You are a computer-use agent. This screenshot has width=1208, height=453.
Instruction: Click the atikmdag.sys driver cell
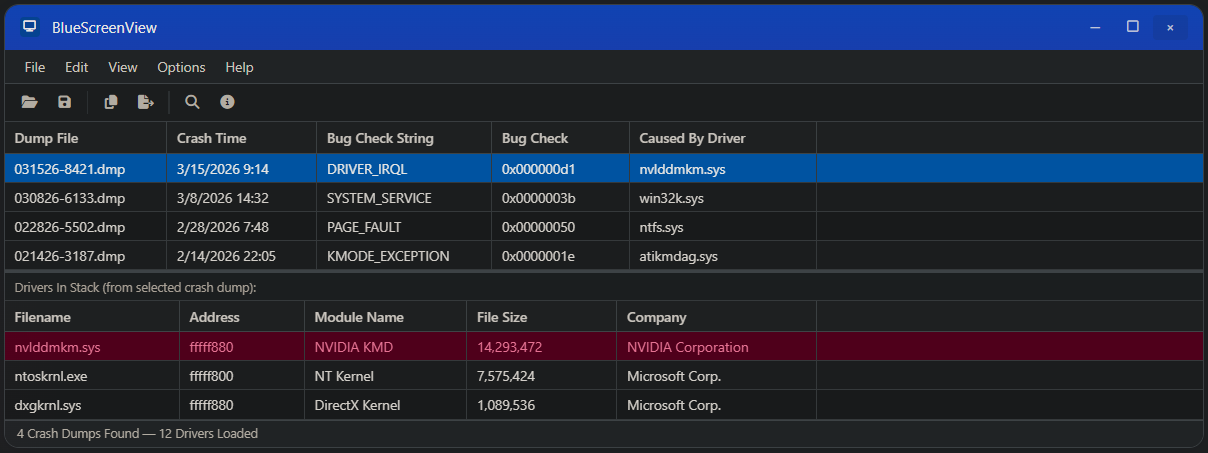(x=679, y=256)
